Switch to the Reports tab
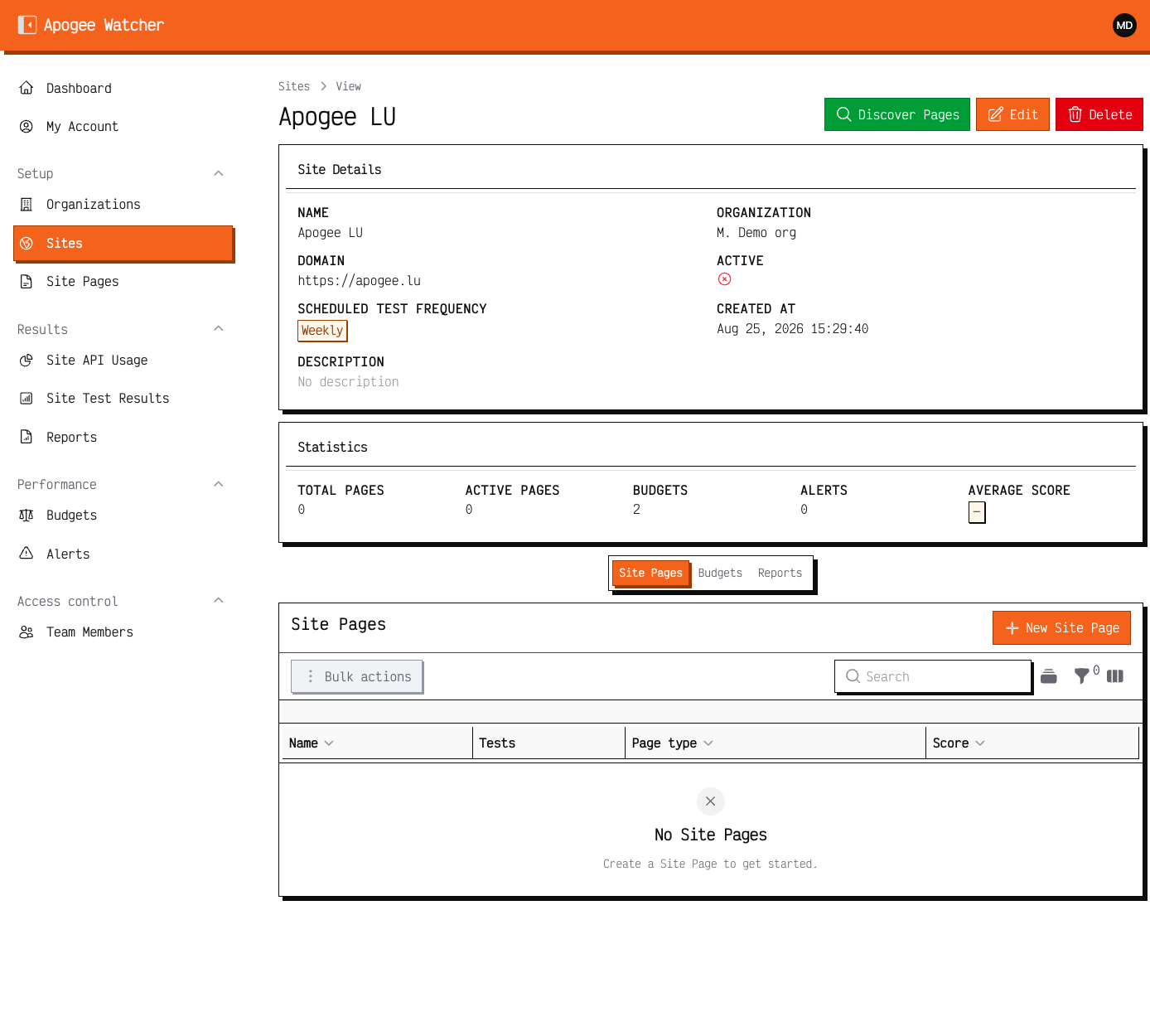The width and height of the screenshot is (1150, 1036). [x=780, y=573]
